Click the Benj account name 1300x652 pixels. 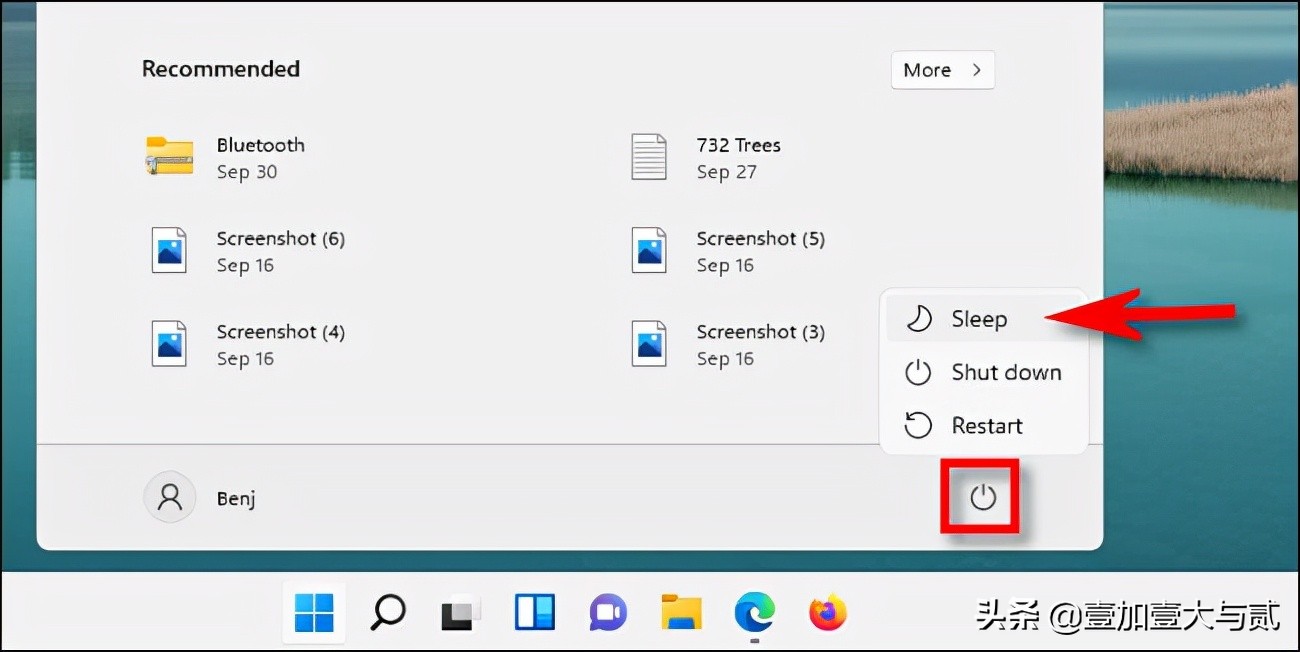[x=237, y=497]
